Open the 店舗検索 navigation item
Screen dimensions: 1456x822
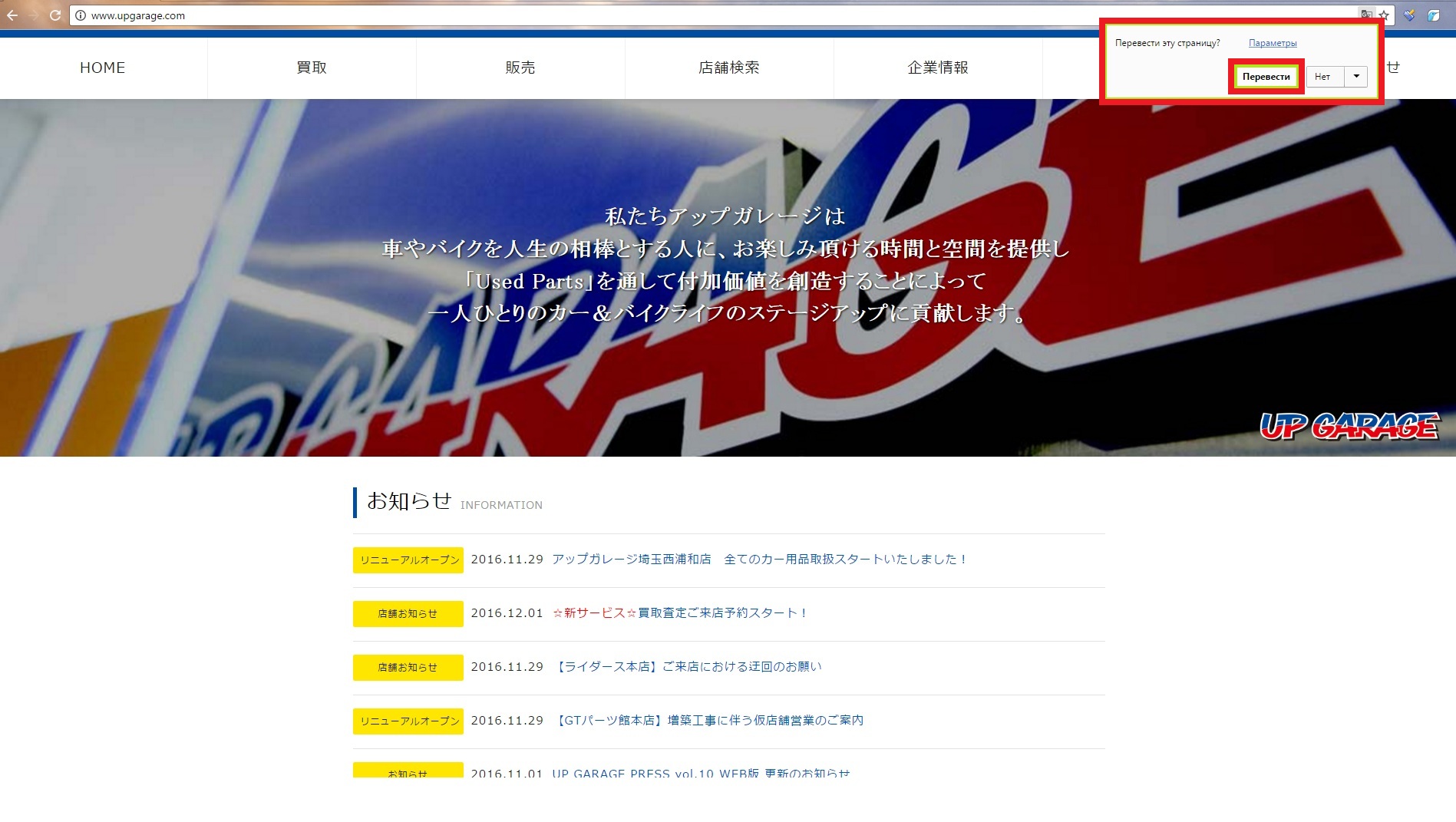[x=729, y=68]
